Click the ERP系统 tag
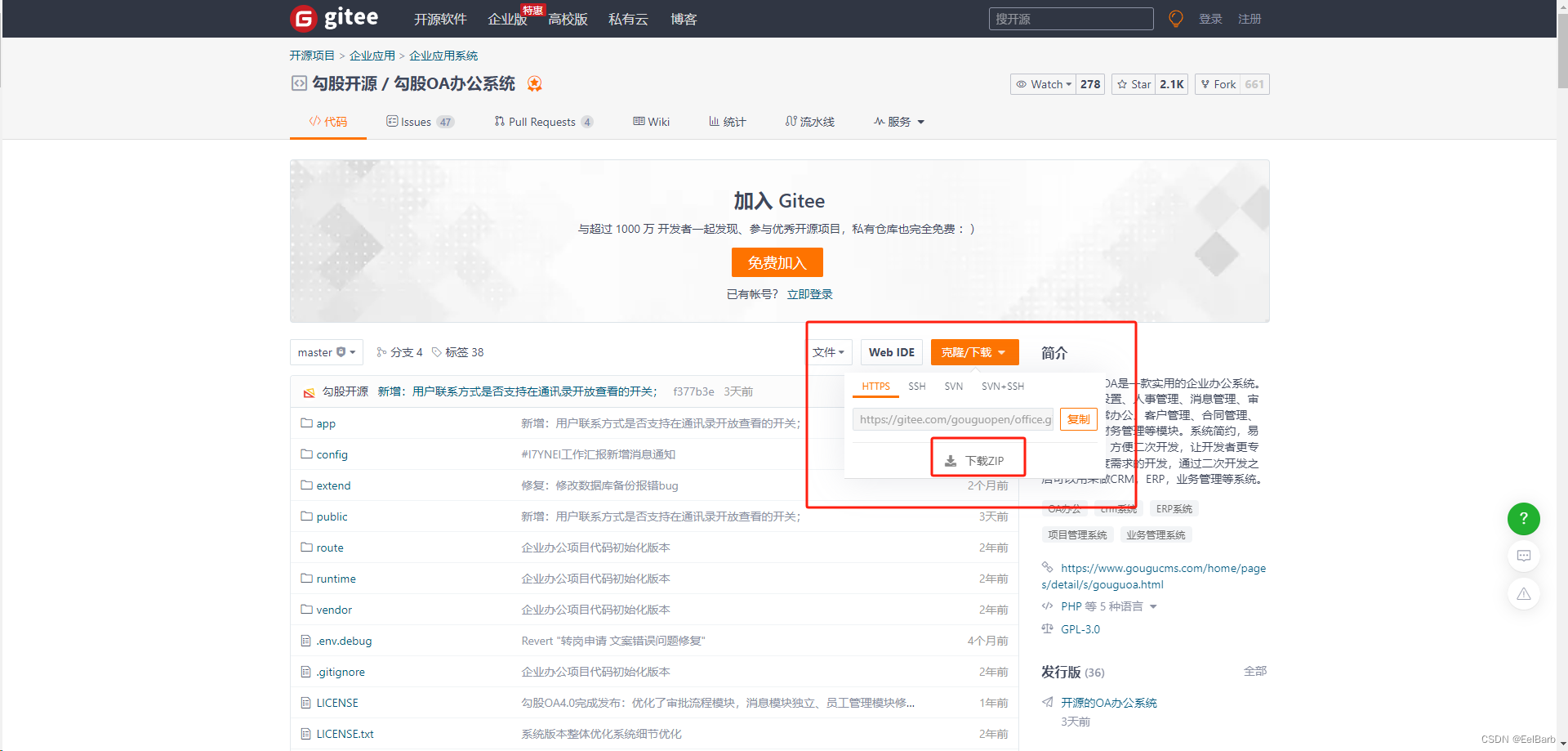 pyautogui.click(x=1174, y=508)
